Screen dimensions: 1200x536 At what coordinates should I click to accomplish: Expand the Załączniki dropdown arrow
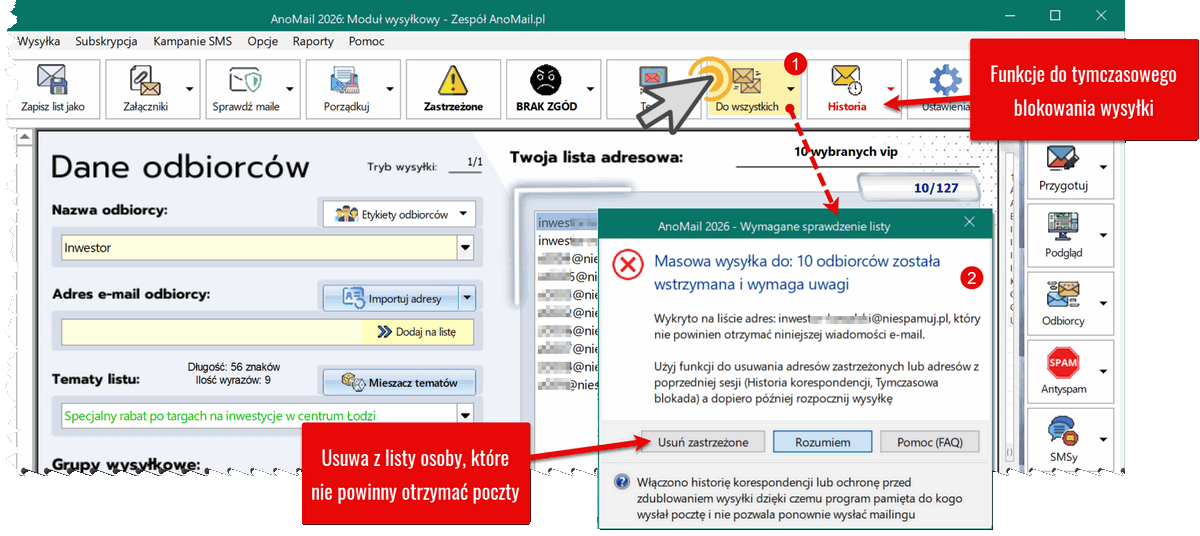pos(192,88)
